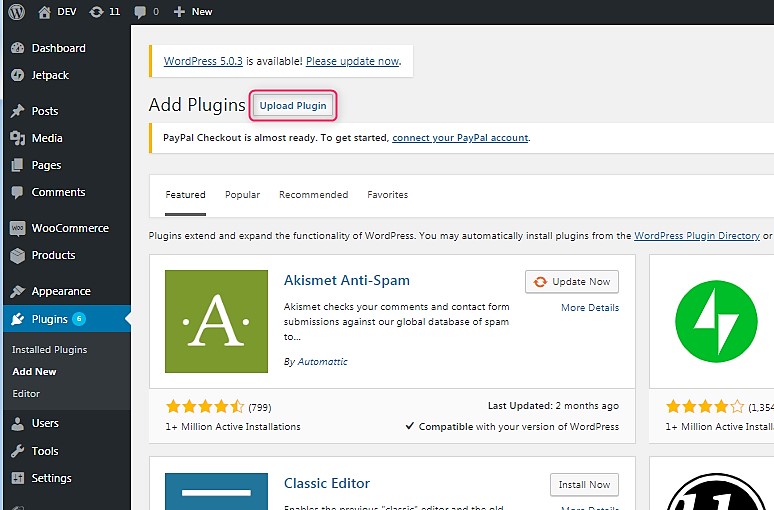Click 'connect your PayPal account' link

[x=460, y=138]
